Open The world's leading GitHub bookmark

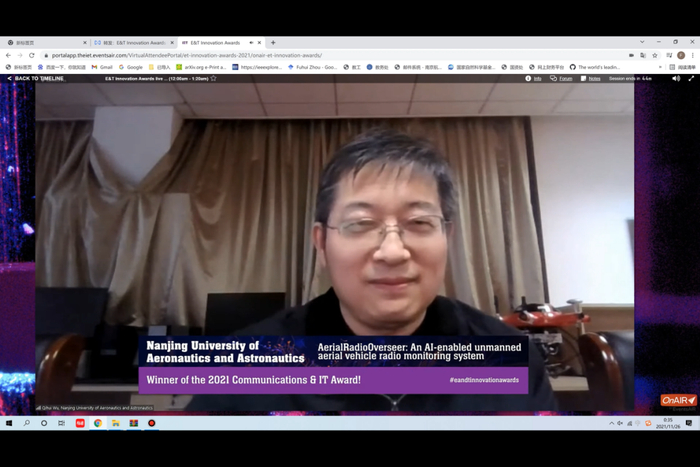(595, 67)
